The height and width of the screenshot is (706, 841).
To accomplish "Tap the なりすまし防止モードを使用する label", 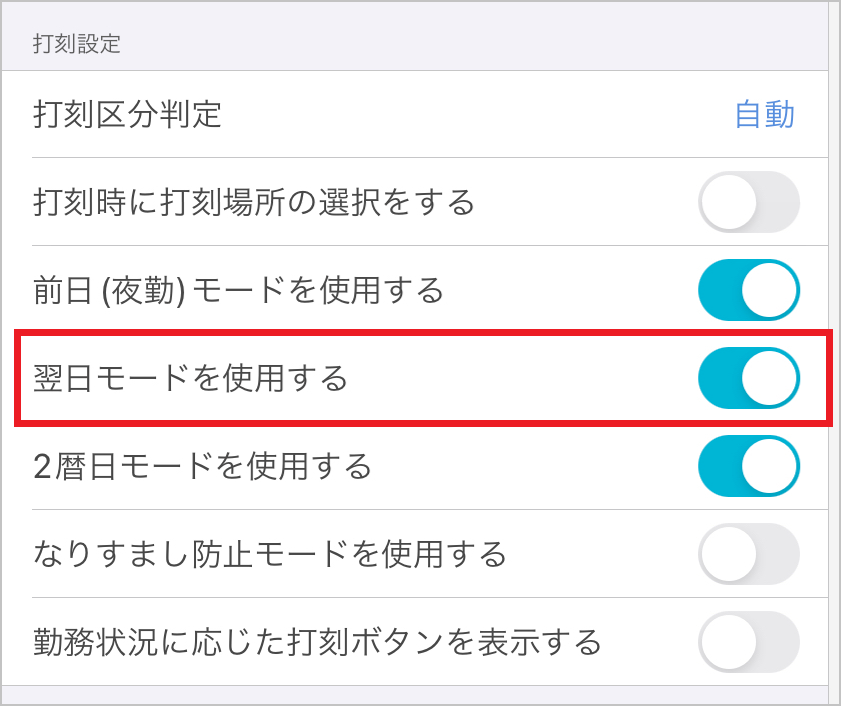I will coord(270,553).
